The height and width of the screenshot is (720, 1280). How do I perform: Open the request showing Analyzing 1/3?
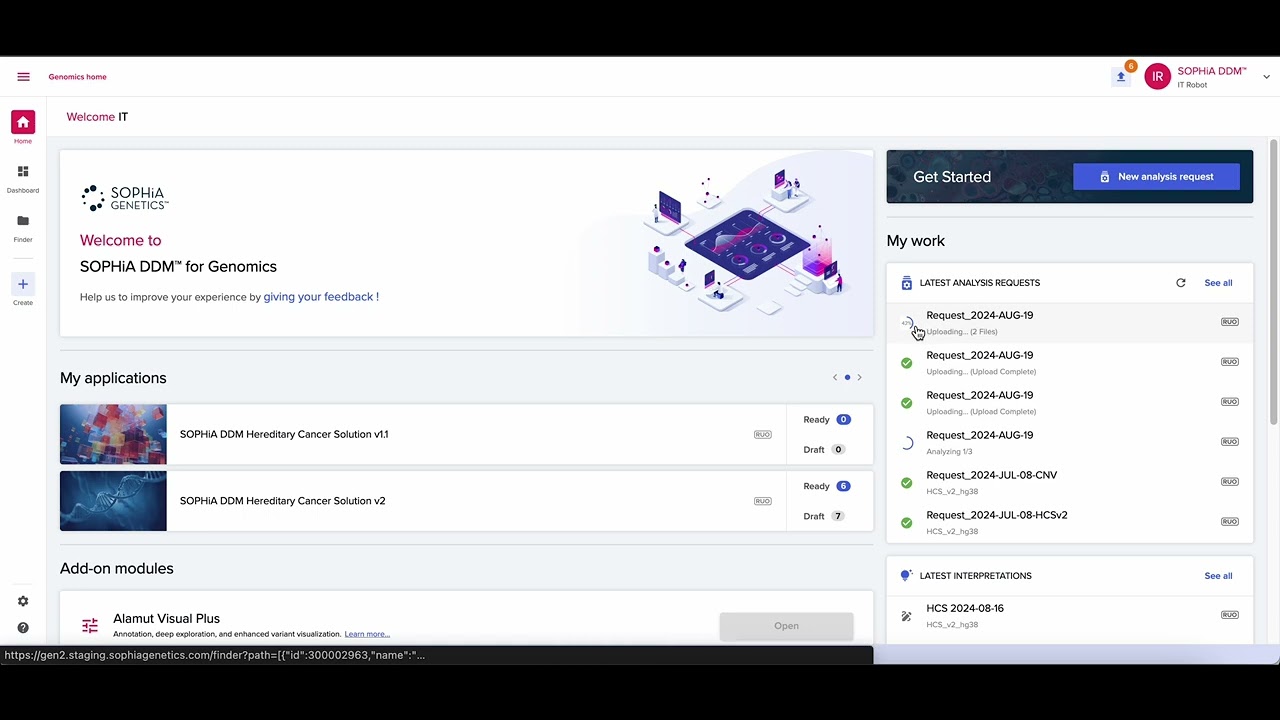coord(1069,443)
